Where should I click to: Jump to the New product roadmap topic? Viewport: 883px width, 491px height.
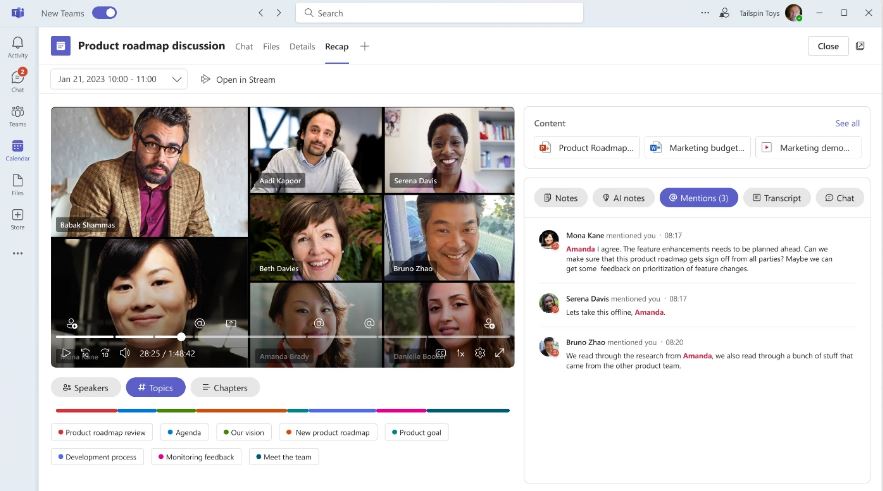tap(328, 432)
